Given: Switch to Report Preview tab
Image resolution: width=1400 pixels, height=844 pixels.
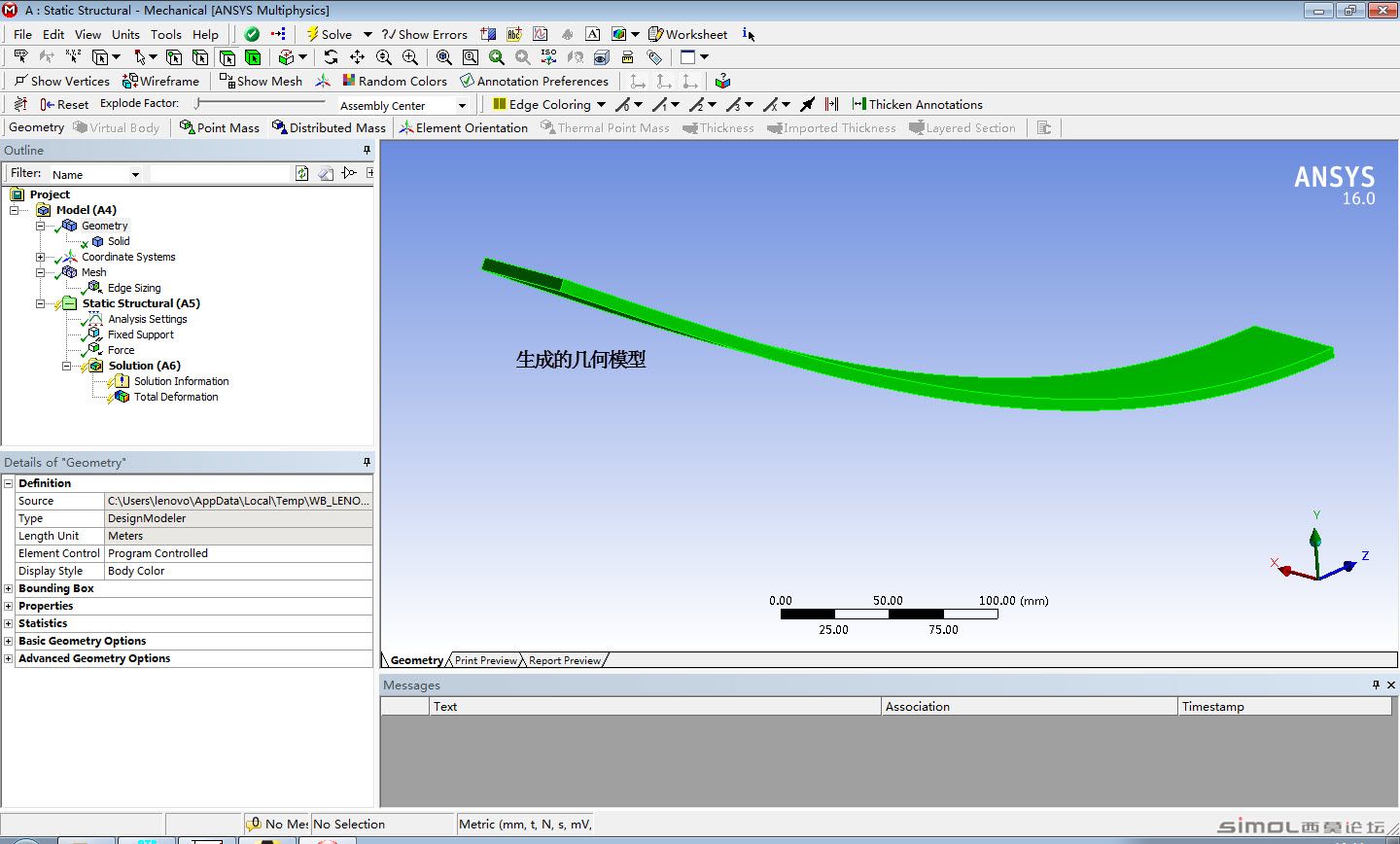Looking at the screenshot, I should tap(565, 660).
